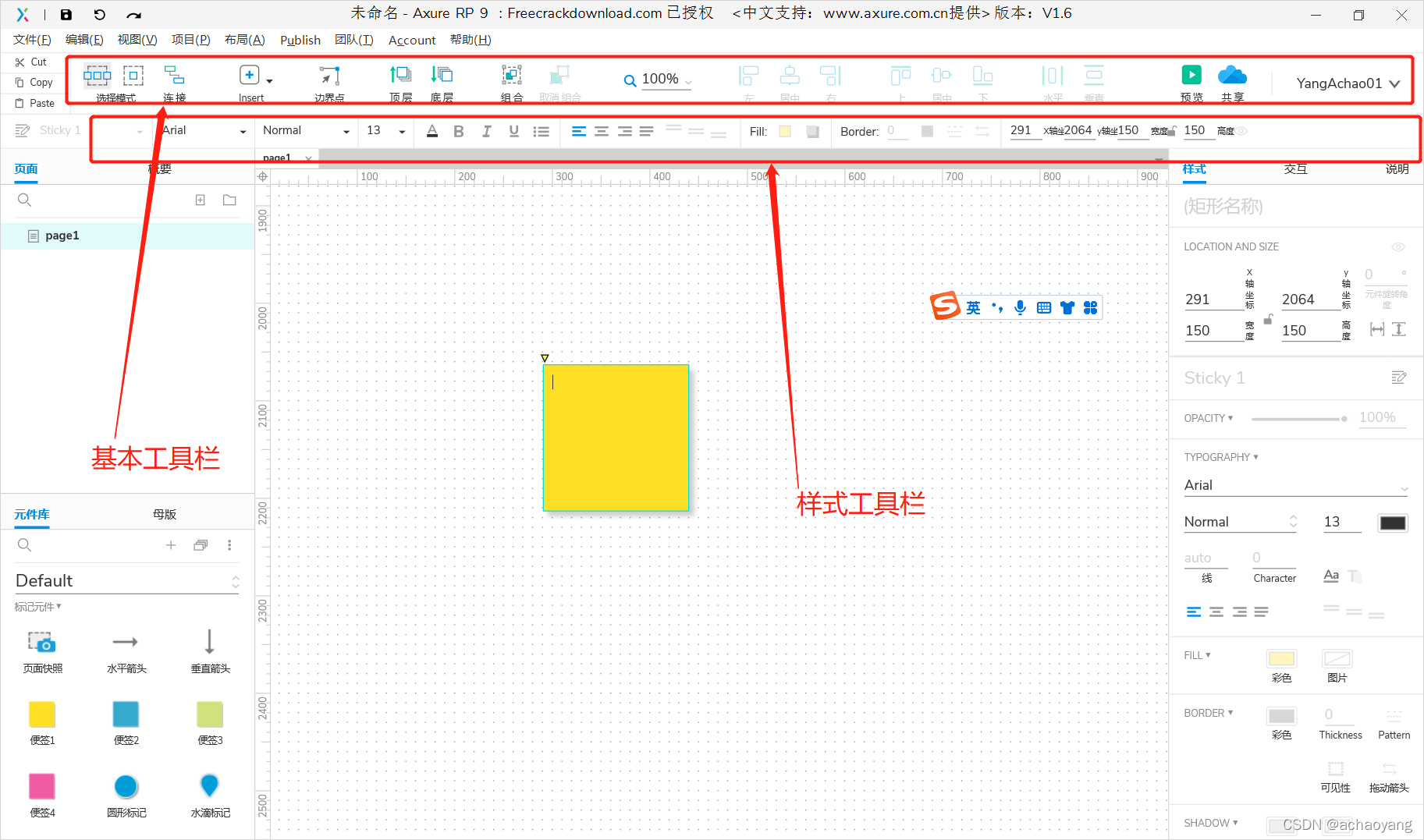Open the Account menu
The image size is (1424, 840).
click(x=412, y=40)
